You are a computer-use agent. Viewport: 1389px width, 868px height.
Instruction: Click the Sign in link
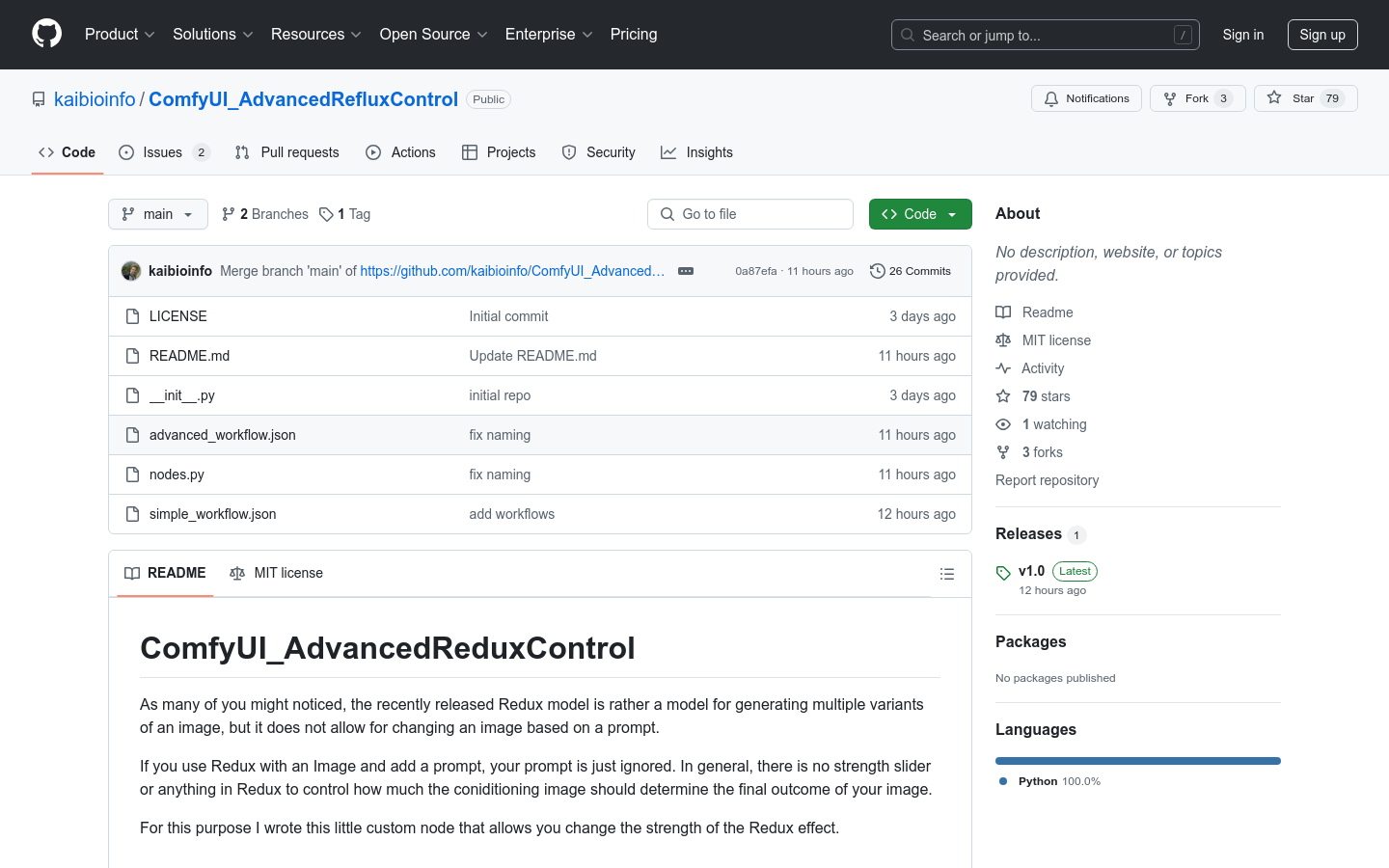(x=1243, y=35)
